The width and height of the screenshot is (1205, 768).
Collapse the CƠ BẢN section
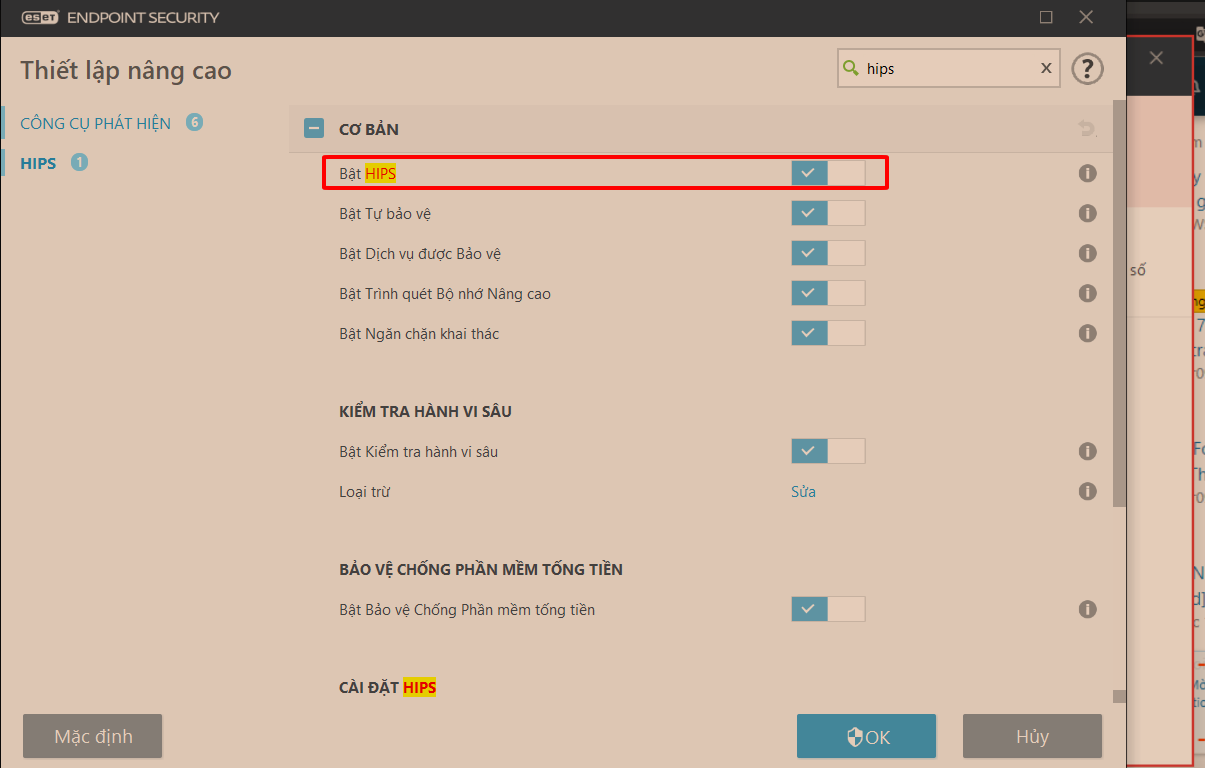[x=314, y=128]
